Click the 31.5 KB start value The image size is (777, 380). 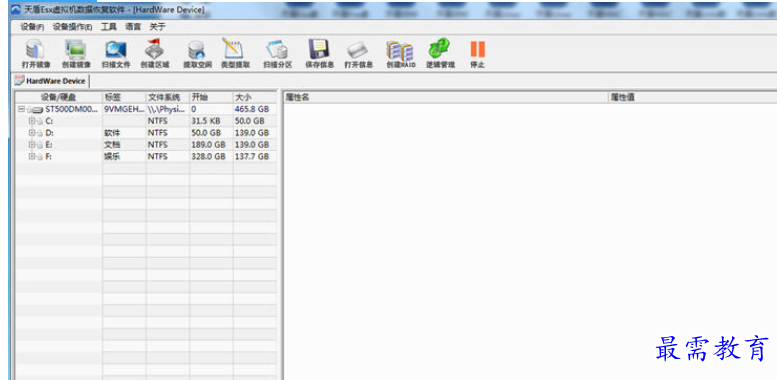(x=206, y=121)
